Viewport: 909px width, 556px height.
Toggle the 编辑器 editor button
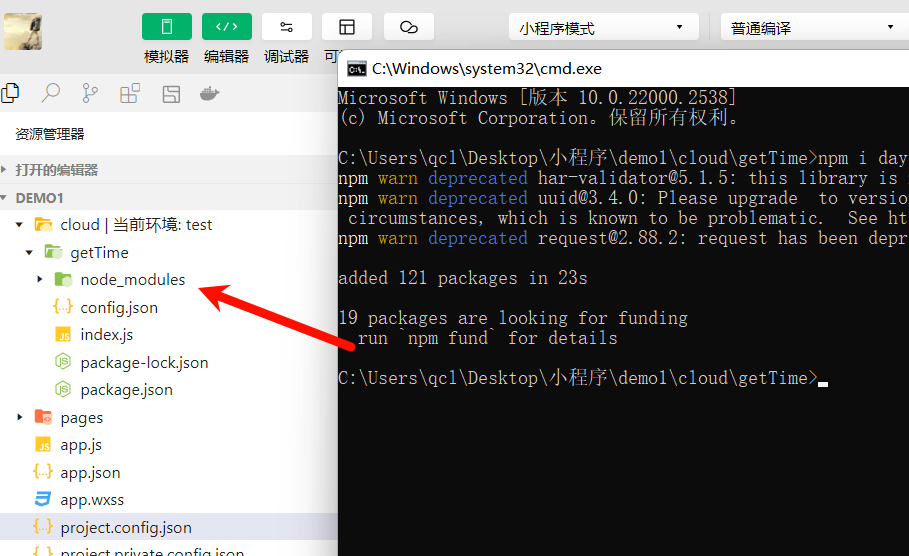pyautogui.click(x=227, y=27)
